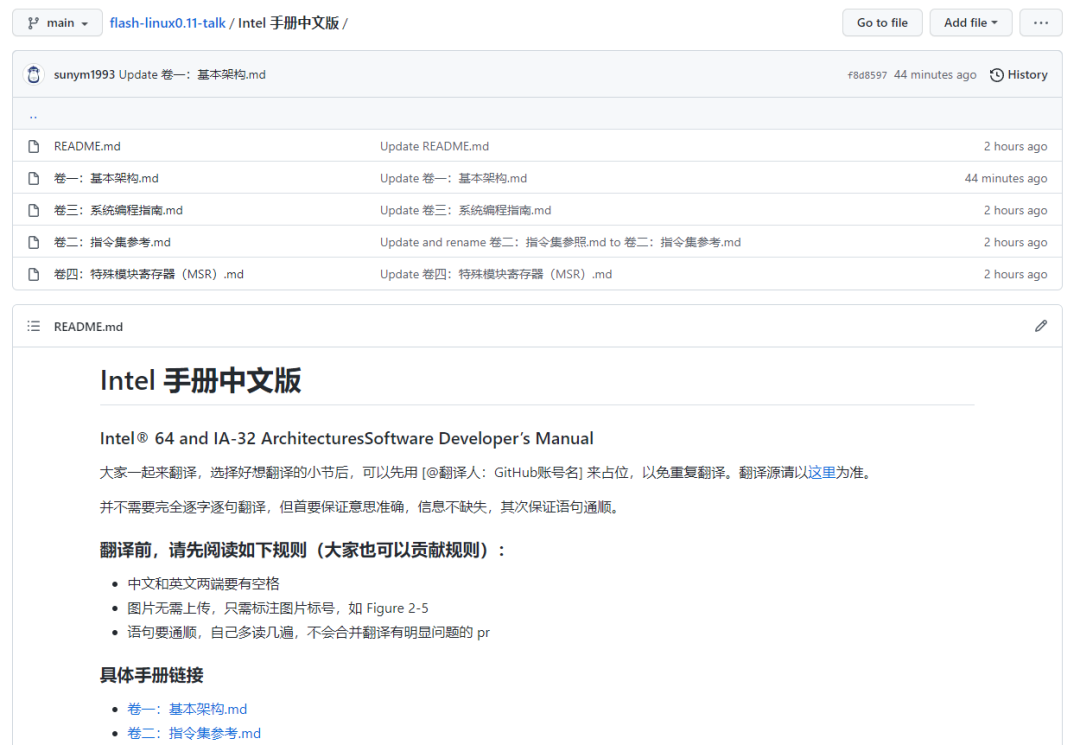The width and height of the screenshot is (1080, 745).
Task: Click the file icon beside README.md
Action: 33,146
